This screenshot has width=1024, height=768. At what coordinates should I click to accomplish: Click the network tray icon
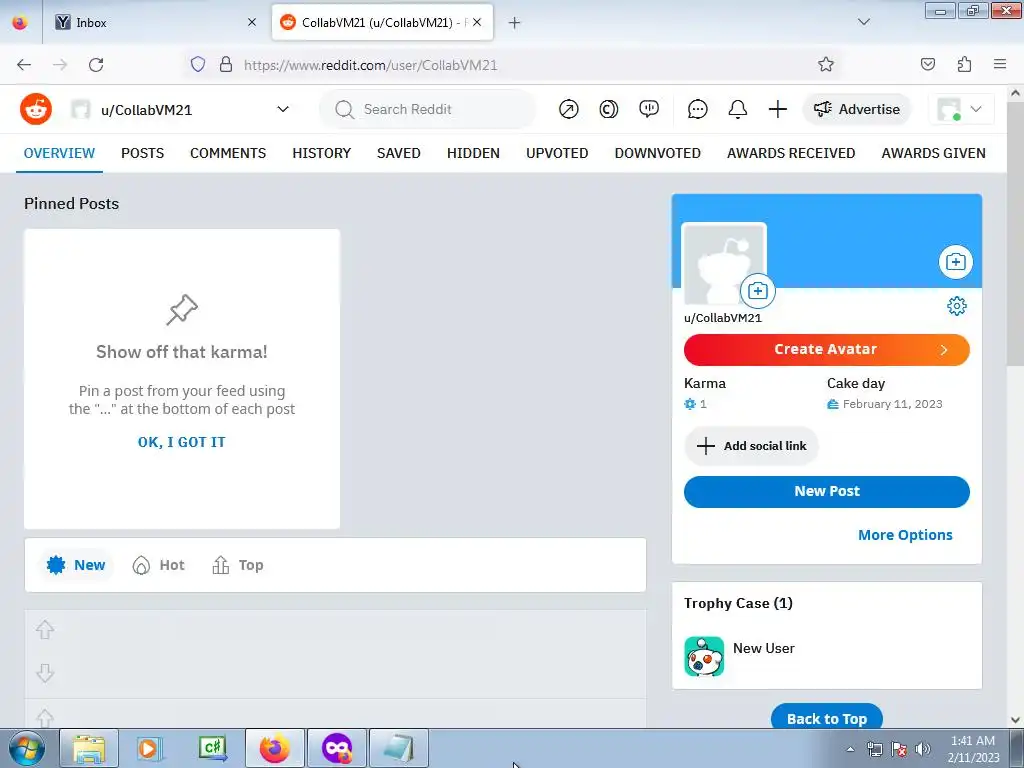[x=874, y=749]
